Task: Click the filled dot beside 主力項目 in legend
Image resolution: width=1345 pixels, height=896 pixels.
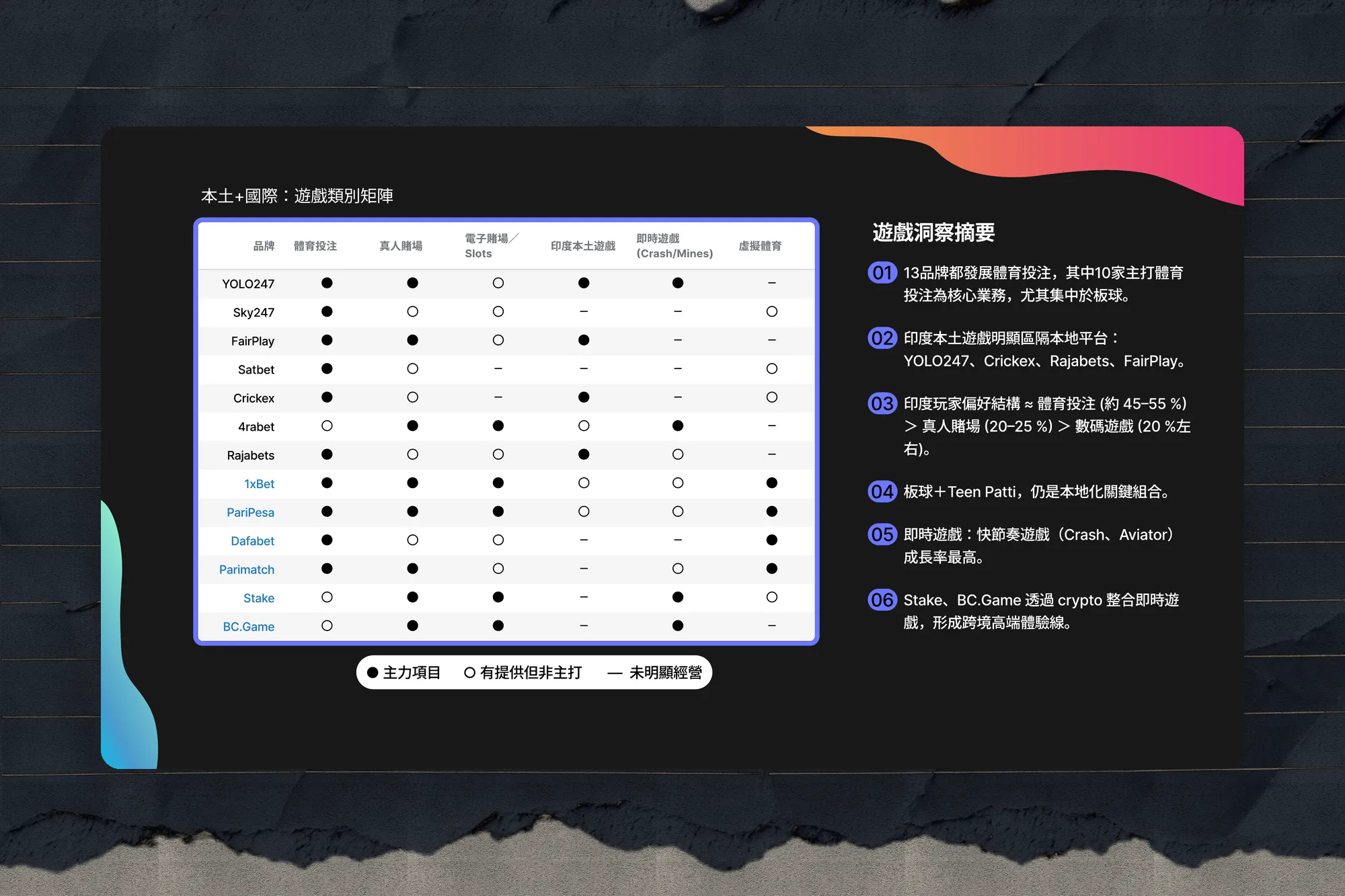Action: tap(373, 672)
